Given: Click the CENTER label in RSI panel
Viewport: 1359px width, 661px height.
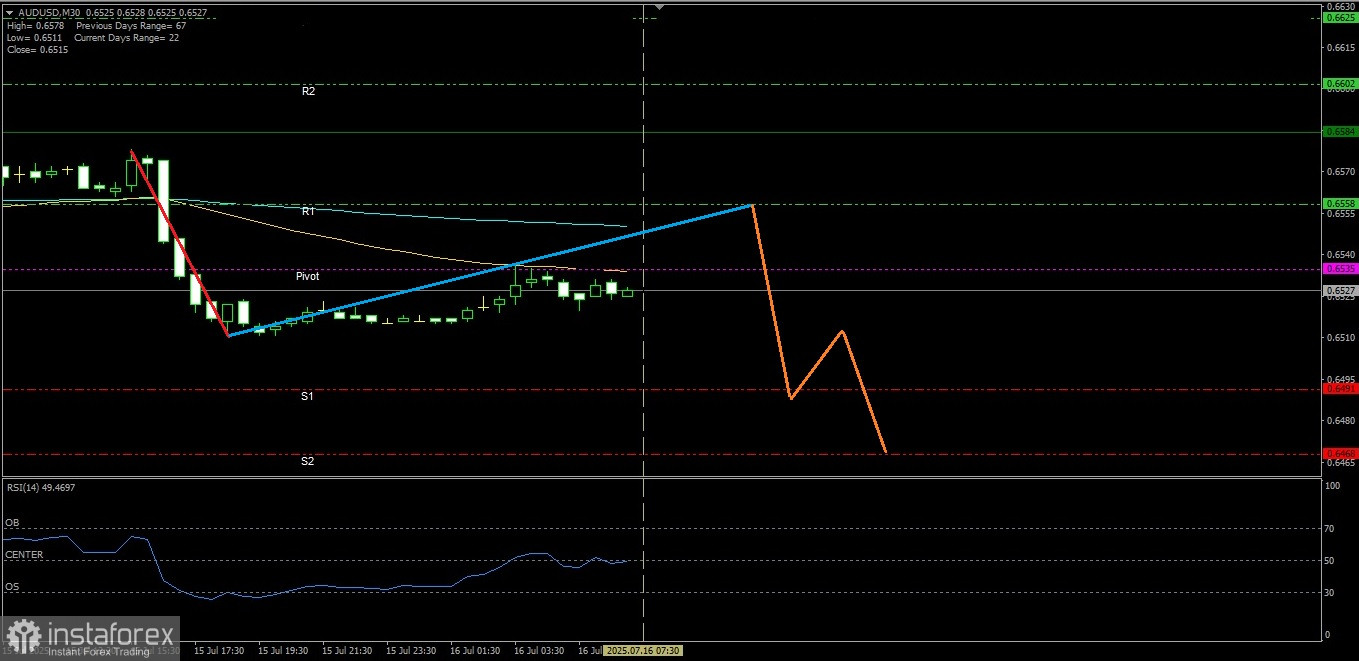Looking at the screenshot, I should coord(24,554).
